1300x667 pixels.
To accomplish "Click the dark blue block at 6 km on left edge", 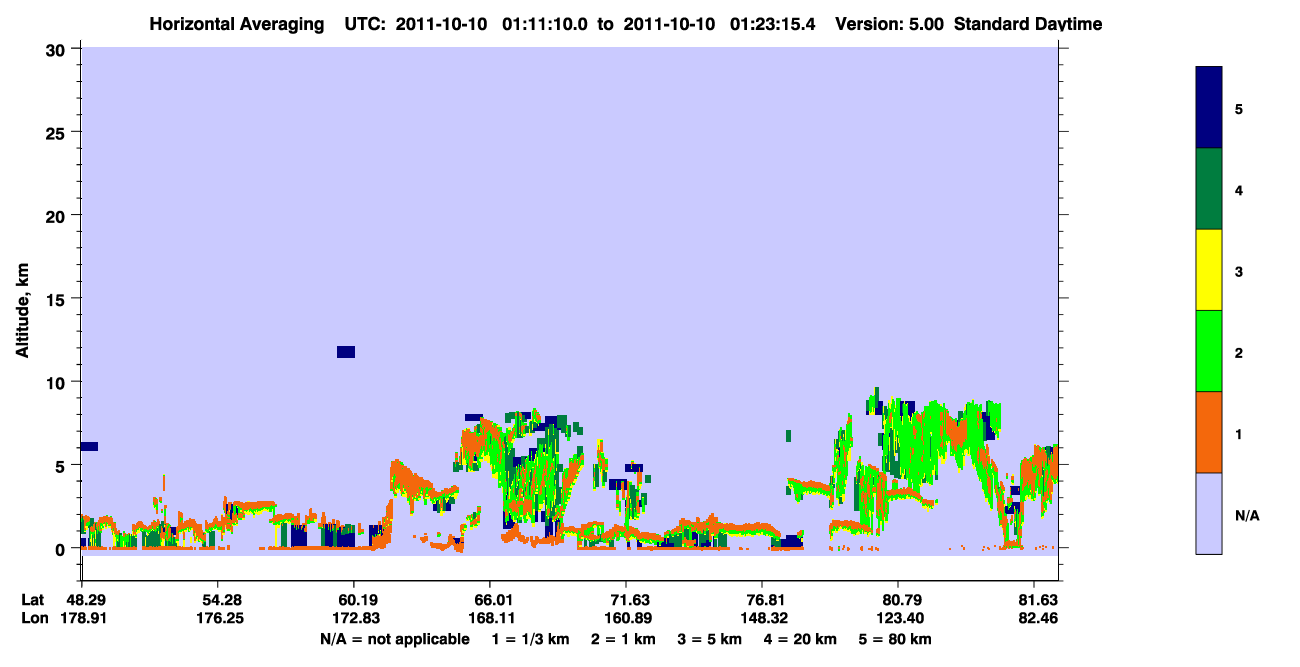I will tap(89, 446).
